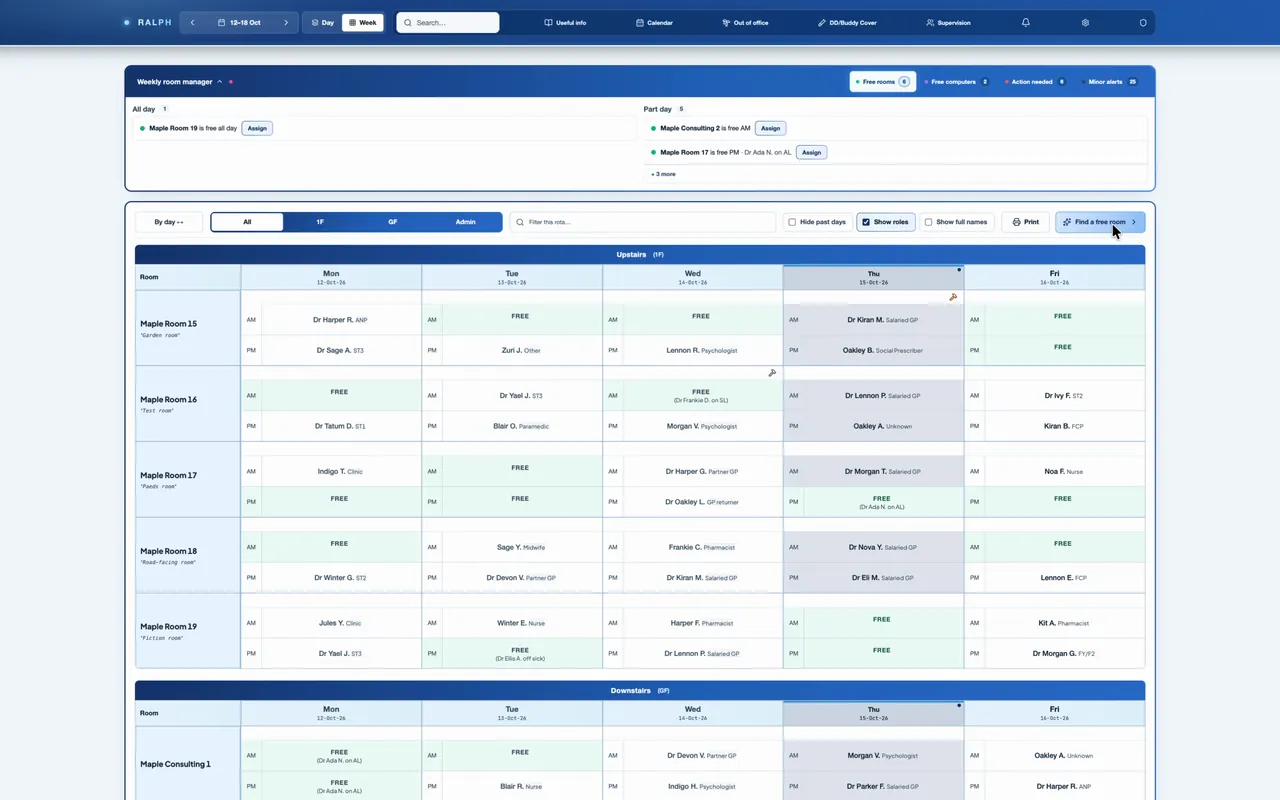Select Indigo T. Clinic cell
The image size is (1280, 800).
tap(339, 471)
